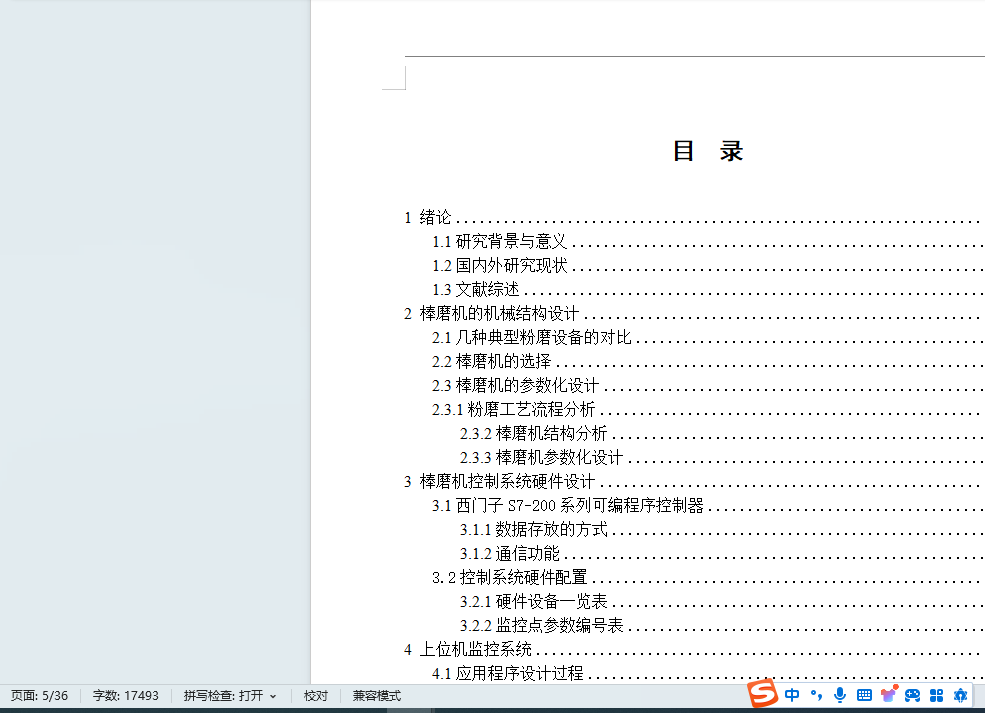Screen dimensions: 985x713
Task: Click TOC entry 1.3 文献综述
Action: (476, 289)
